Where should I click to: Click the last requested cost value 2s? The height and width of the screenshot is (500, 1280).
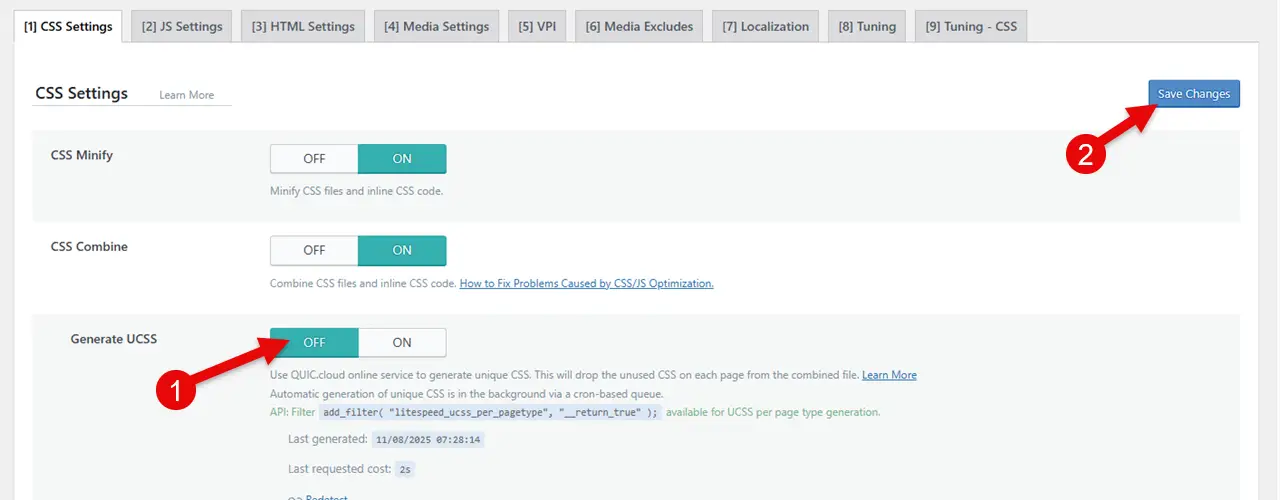404,469
